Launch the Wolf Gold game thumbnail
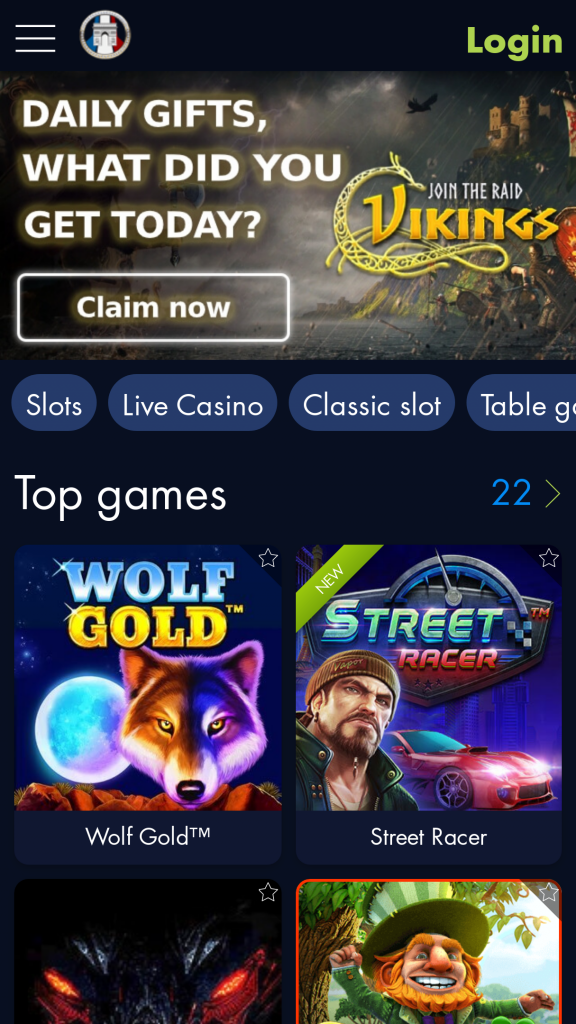The width and height of the screenshot is (576, 1024). tap(148, 678)
